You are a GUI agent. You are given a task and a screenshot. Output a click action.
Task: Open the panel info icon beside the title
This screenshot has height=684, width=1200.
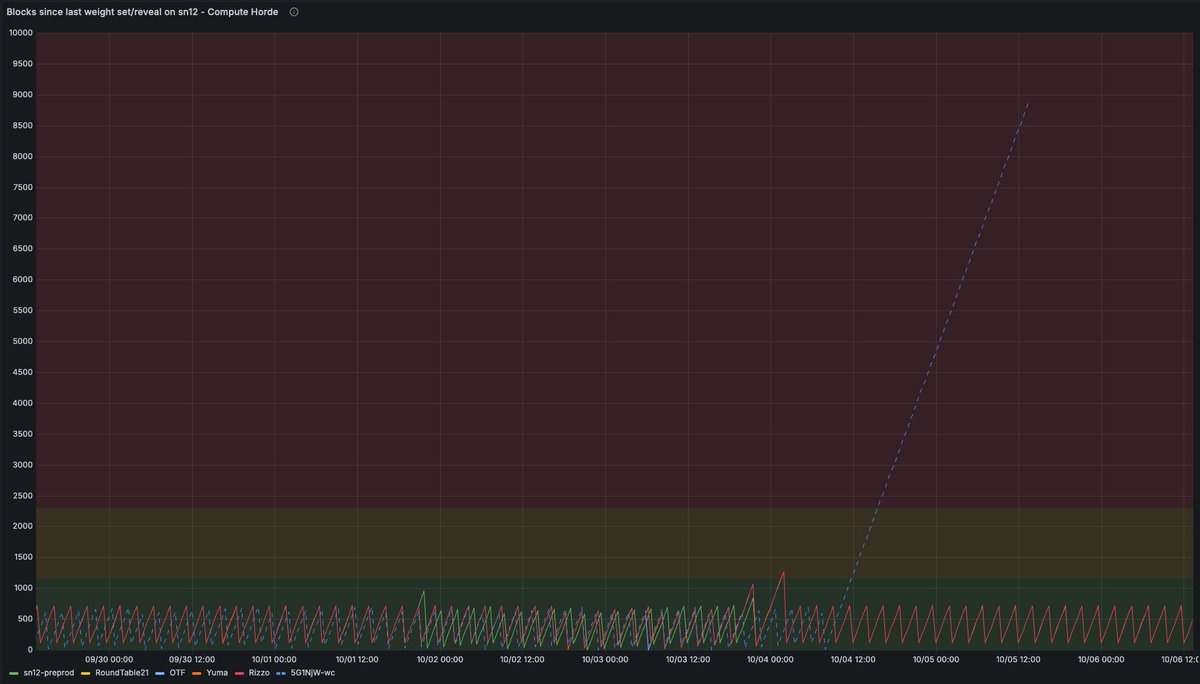click(x=294, y=12)
